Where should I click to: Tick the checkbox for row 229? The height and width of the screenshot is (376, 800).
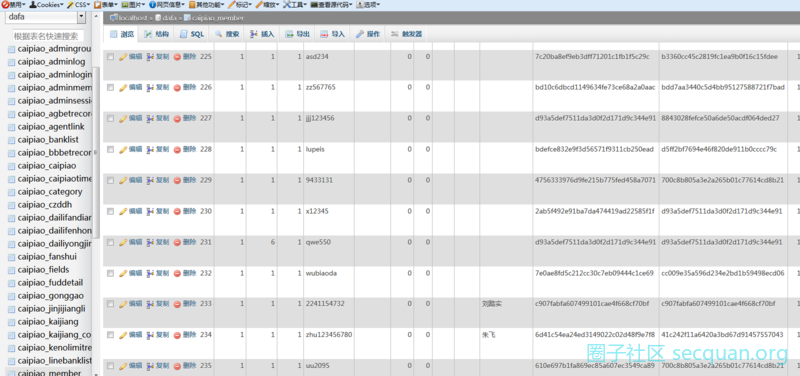(110, 180)
